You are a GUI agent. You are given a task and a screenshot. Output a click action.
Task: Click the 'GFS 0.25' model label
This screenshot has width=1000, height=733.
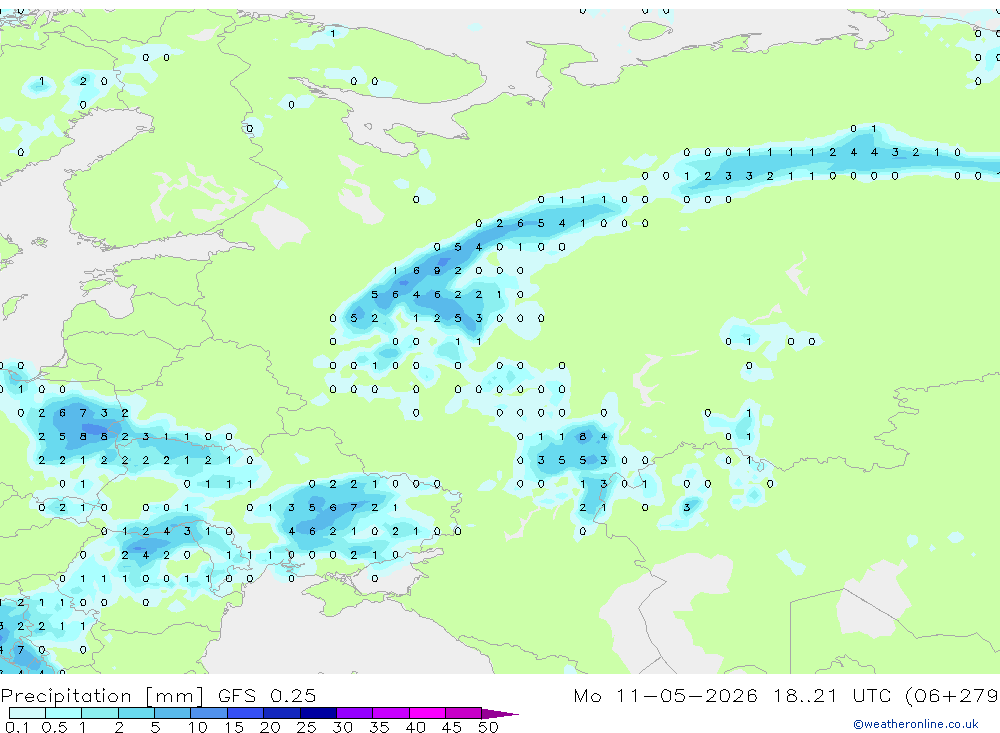tap(267, 695)
